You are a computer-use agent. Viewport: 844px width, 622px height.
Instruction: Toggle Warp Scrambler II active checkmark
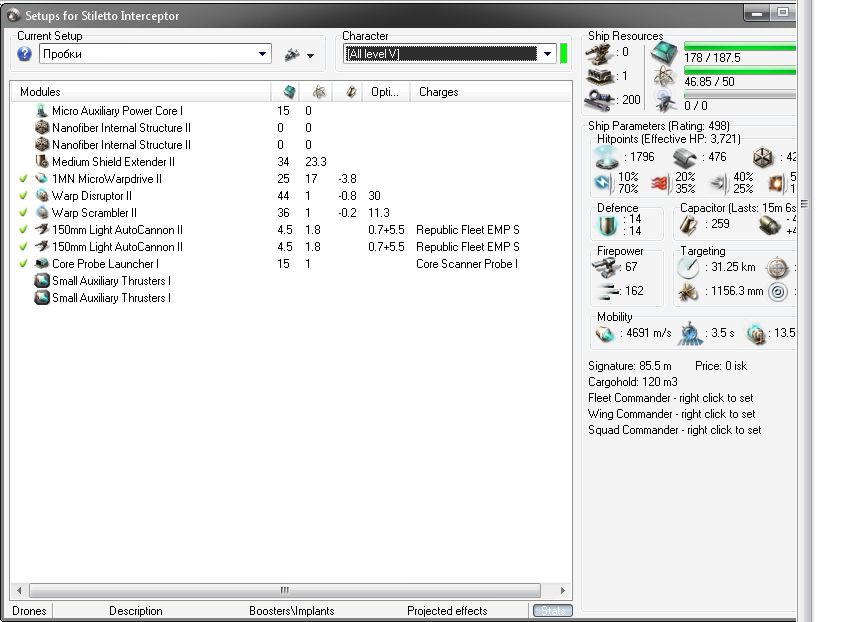pos(23,213)
